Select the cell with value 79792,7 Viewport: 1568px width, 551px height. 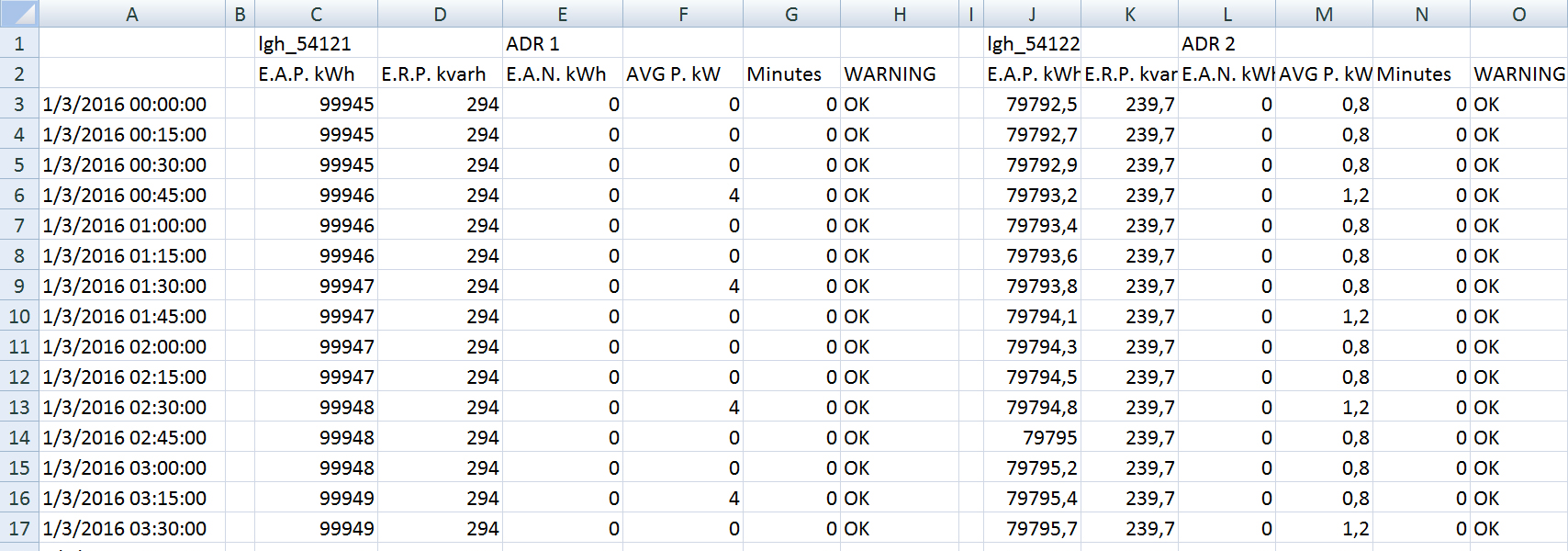tap(1032, 134)
